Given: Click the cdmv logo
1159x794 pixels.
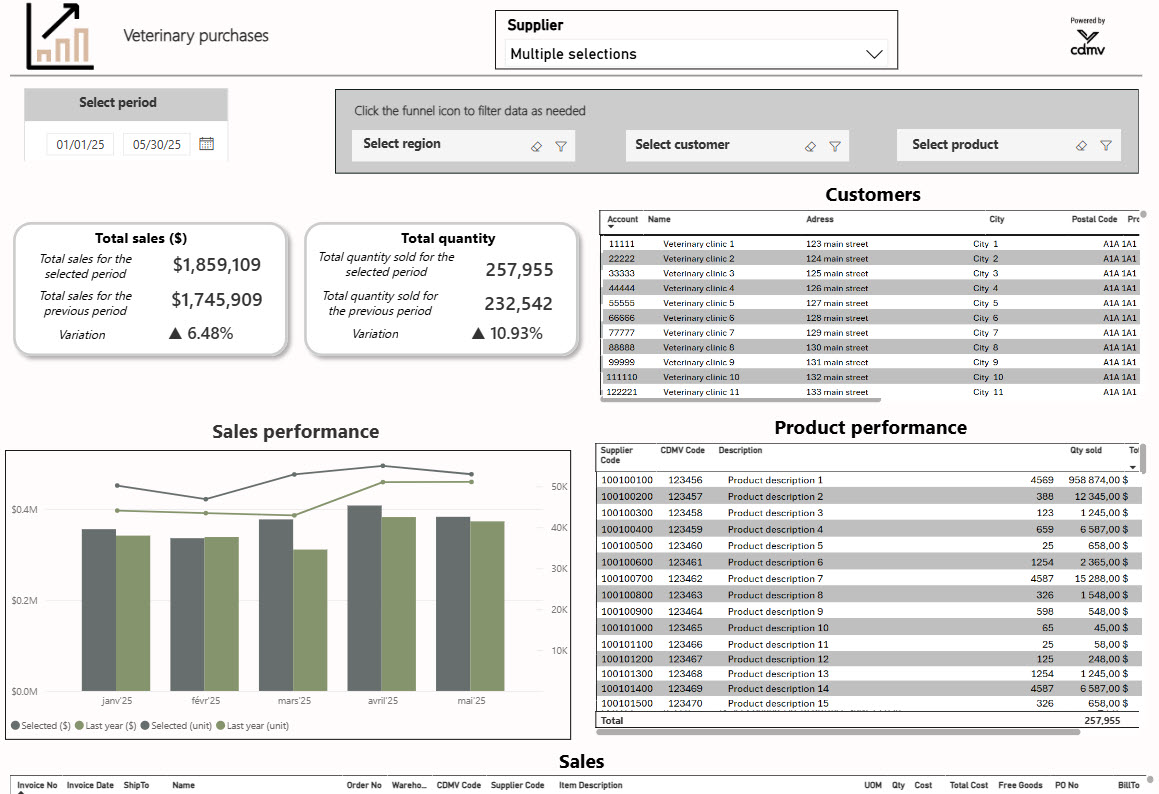Looking at the screenshot, I should pyautogui.click(x=1087, y=42).
